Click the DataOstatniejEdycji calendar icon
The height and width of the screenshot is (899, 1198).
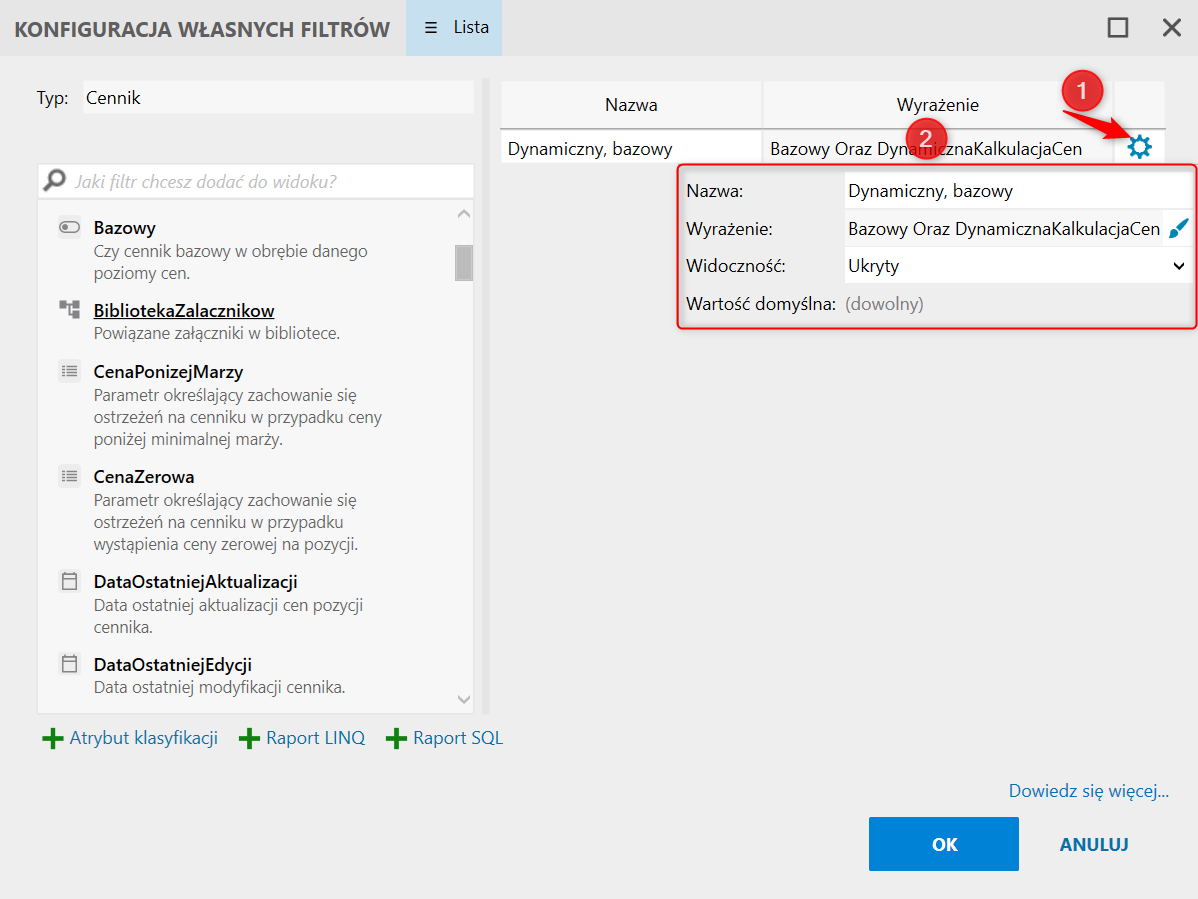click(x=69, y=664)
